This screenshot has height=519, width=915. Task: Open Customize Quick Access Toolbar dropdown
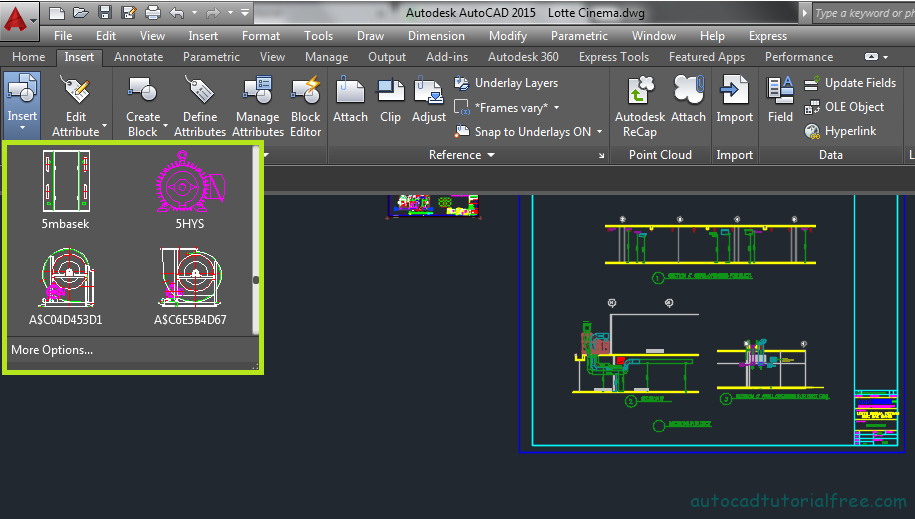pos(245,12)
